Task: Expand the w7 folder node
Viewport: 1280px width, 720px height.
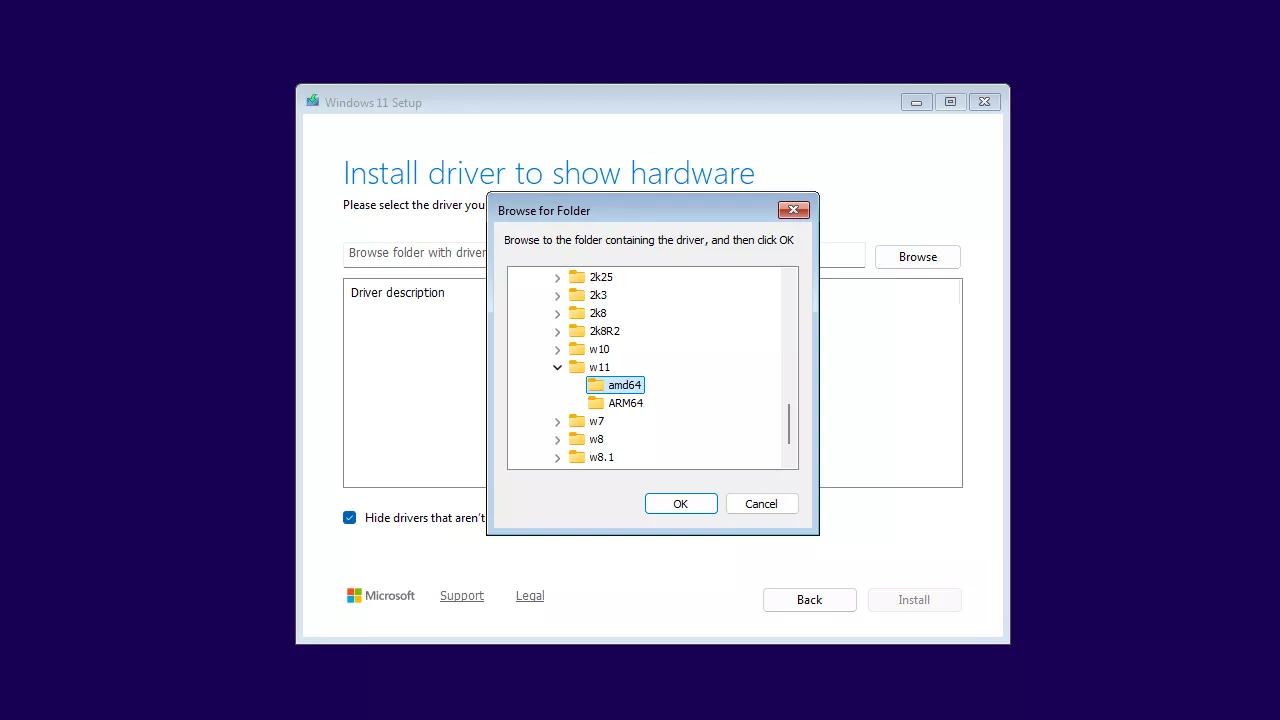Action: [558, 421]
